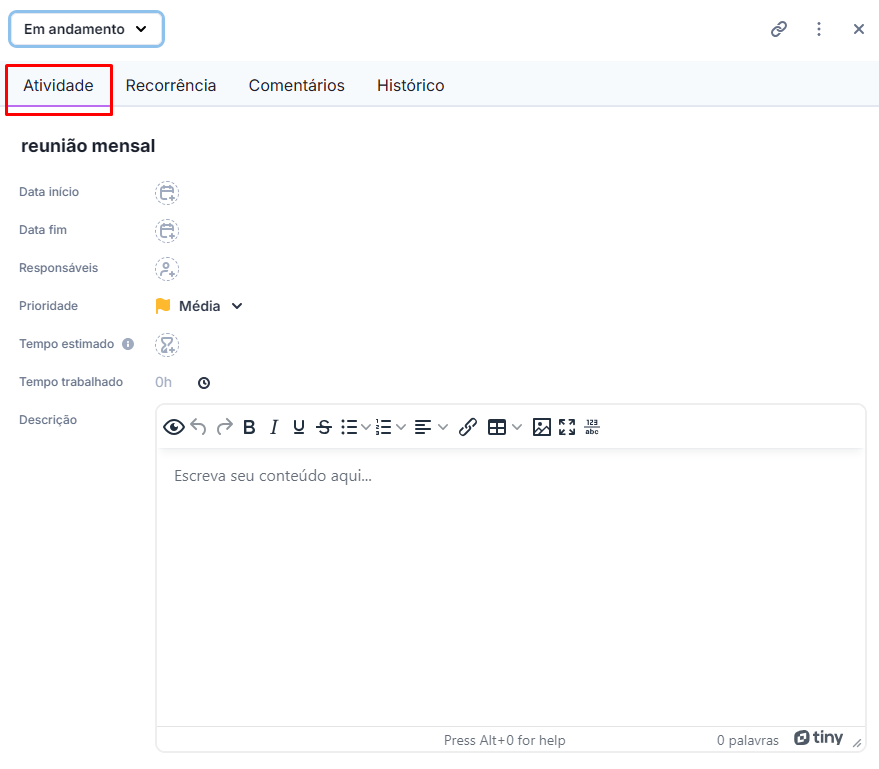Expand the table insert dropdown arrow
This screenshot has width=879, height=769.
[517, 427]
